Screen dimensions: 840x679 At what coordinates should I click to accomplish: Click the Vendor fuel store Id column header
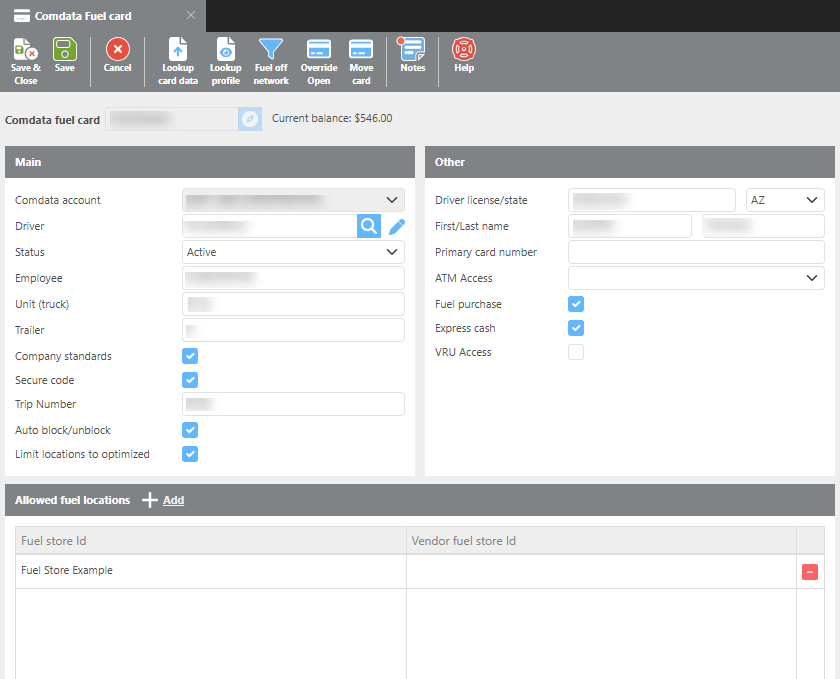click(601, 541)
